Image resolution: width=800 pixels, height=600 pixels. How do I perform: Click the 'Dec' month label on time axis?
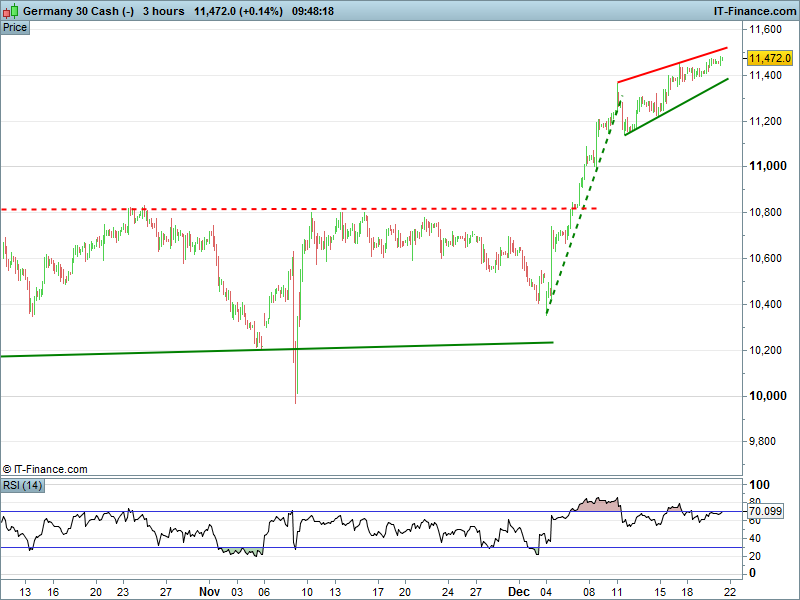(x=519, y=592)
